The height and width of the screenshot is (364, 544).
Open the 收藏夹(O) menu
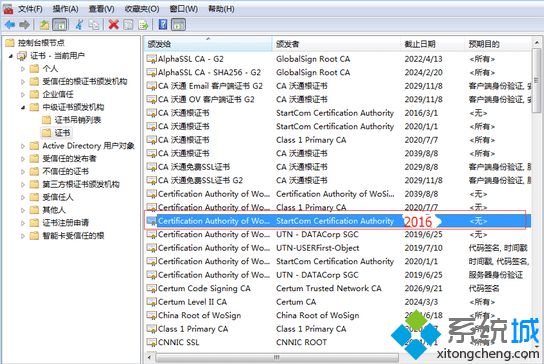tap(142, 9)
